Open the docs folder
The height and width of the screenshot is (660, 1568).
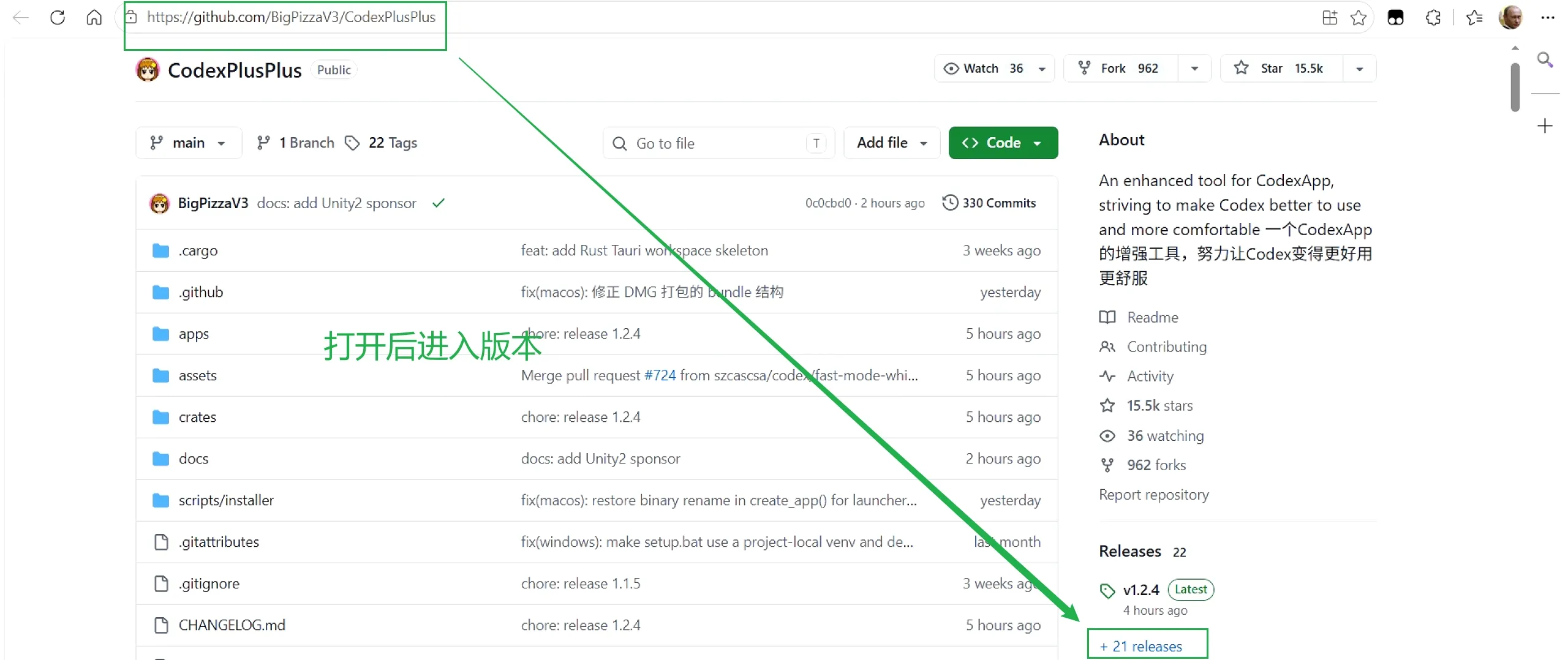pyautogui.click(x=194, y=459)
